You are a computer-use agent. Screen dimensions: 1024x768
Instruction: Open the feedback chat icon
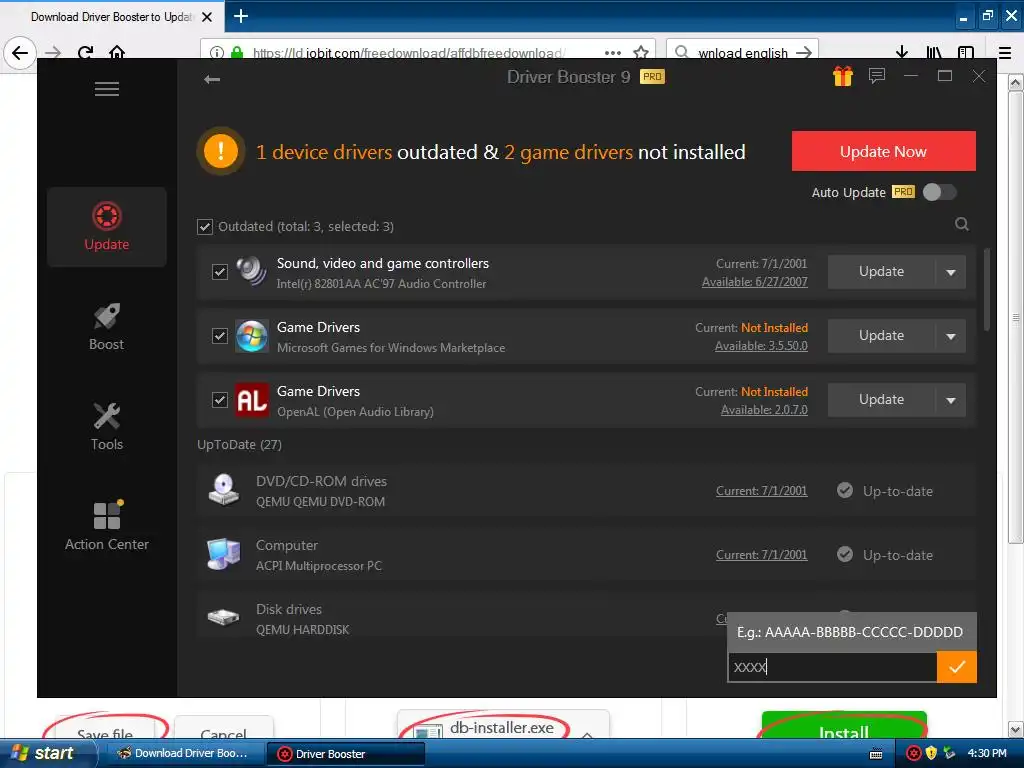(876, 76)
